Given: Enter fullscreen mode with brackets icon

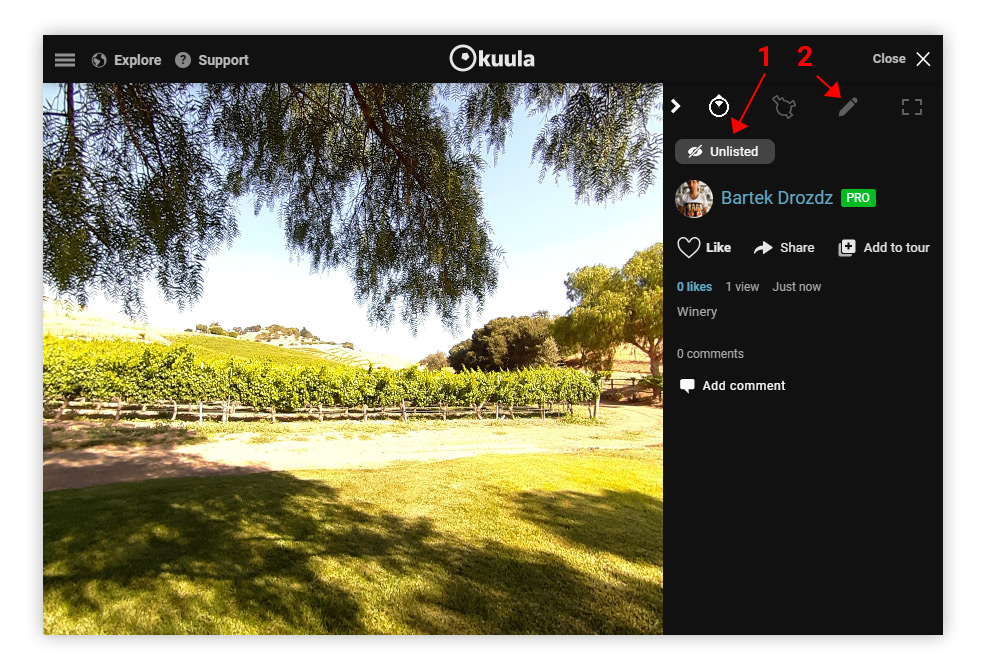Looking at the screenshot, I should point(912,107).
